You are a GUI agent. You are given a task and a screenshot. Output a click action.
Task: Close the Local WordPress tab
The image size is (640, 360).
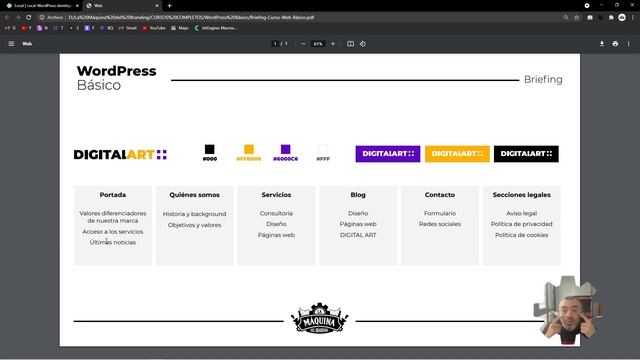77,6
